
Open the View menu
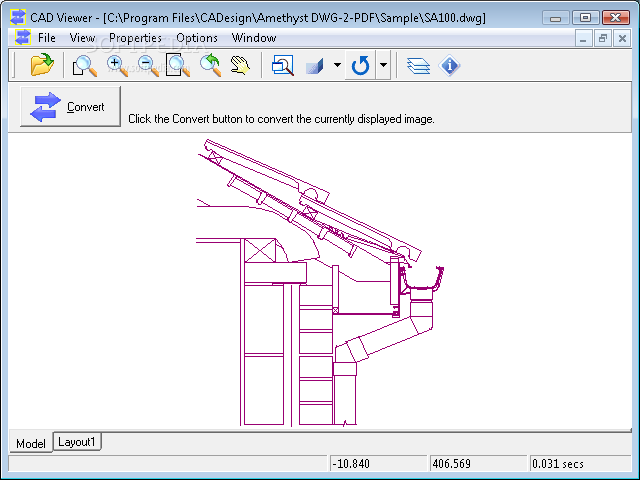(x=82, y=38)
